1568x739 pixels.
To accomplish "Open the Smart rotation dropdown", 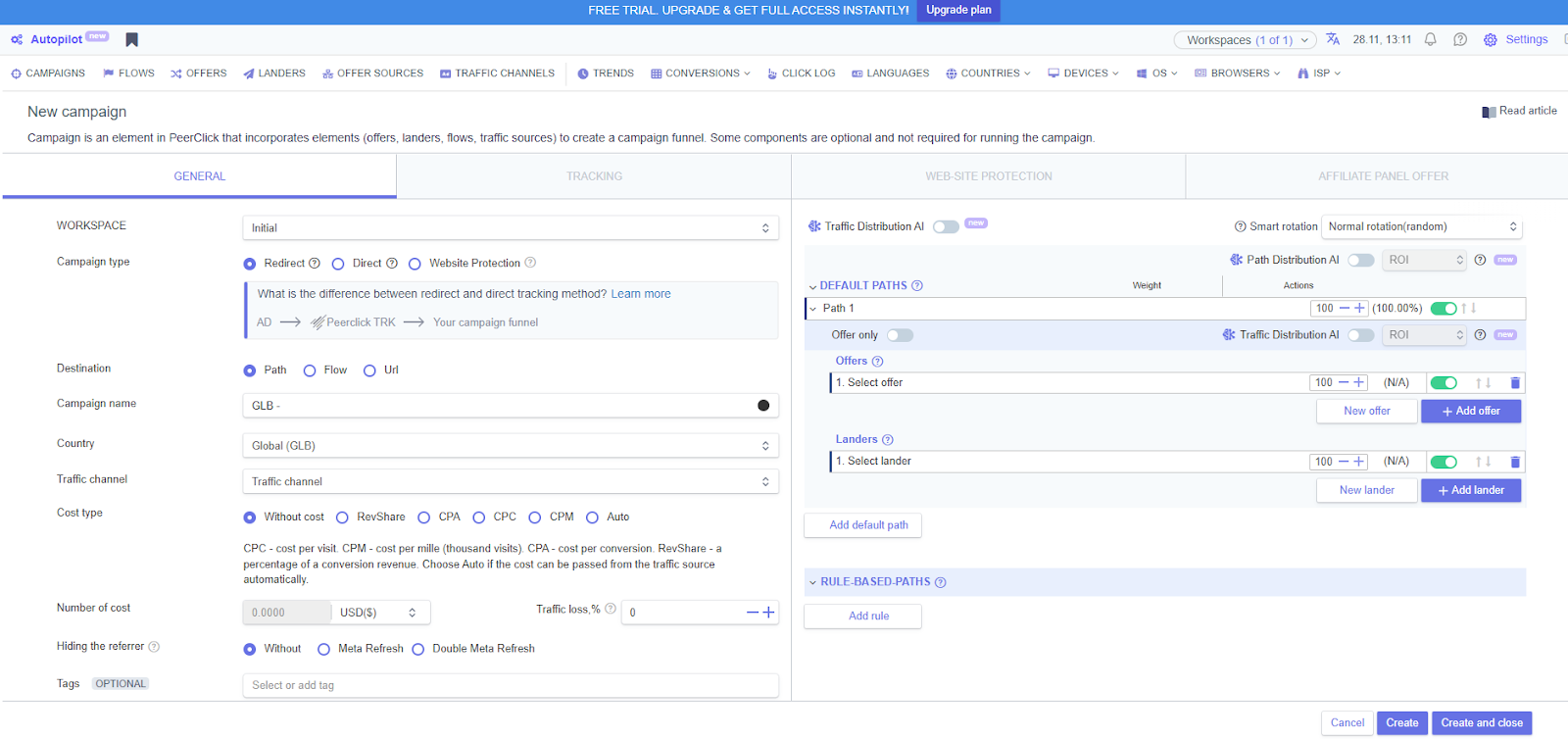I will [x=1421, y=227].
